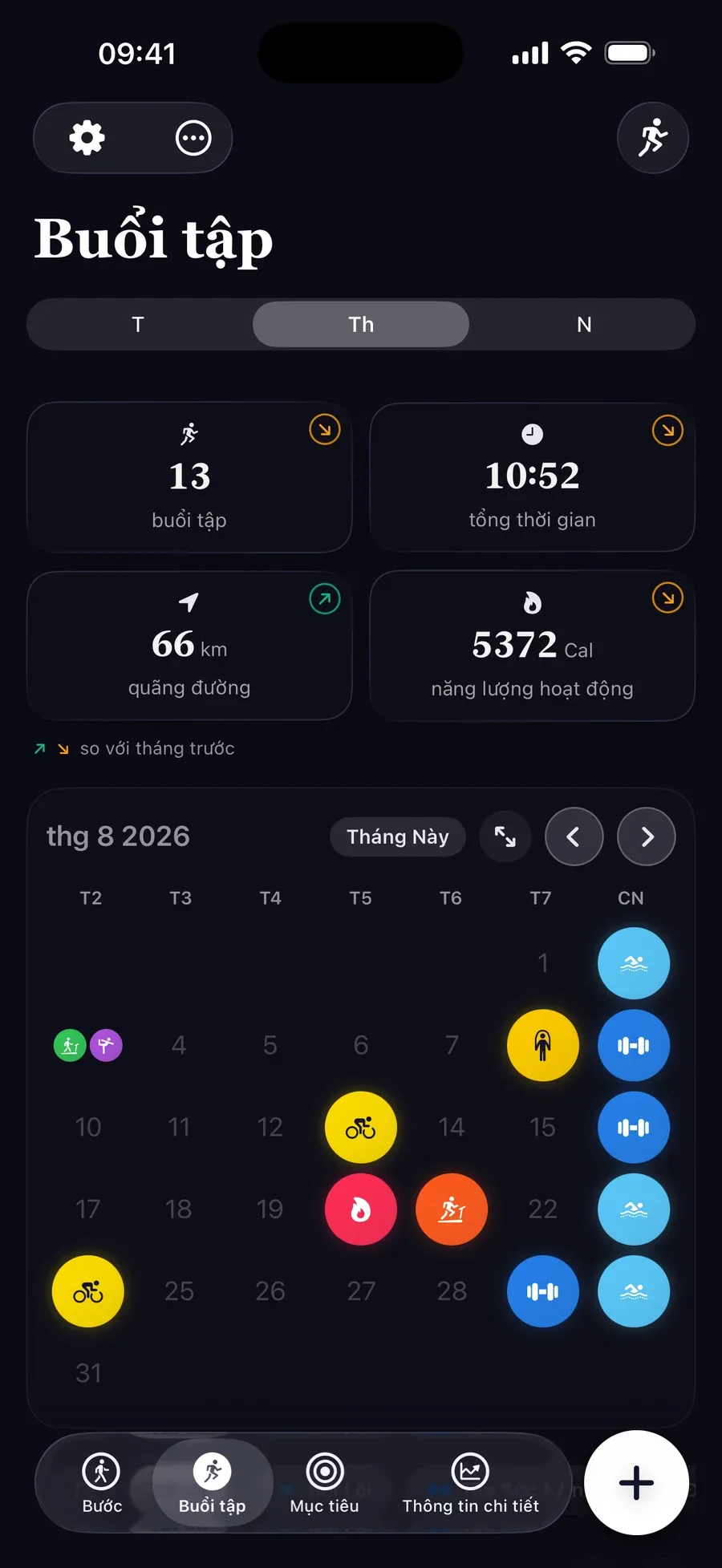Open the Mục tiêu tab

[x=325, y=1483]
